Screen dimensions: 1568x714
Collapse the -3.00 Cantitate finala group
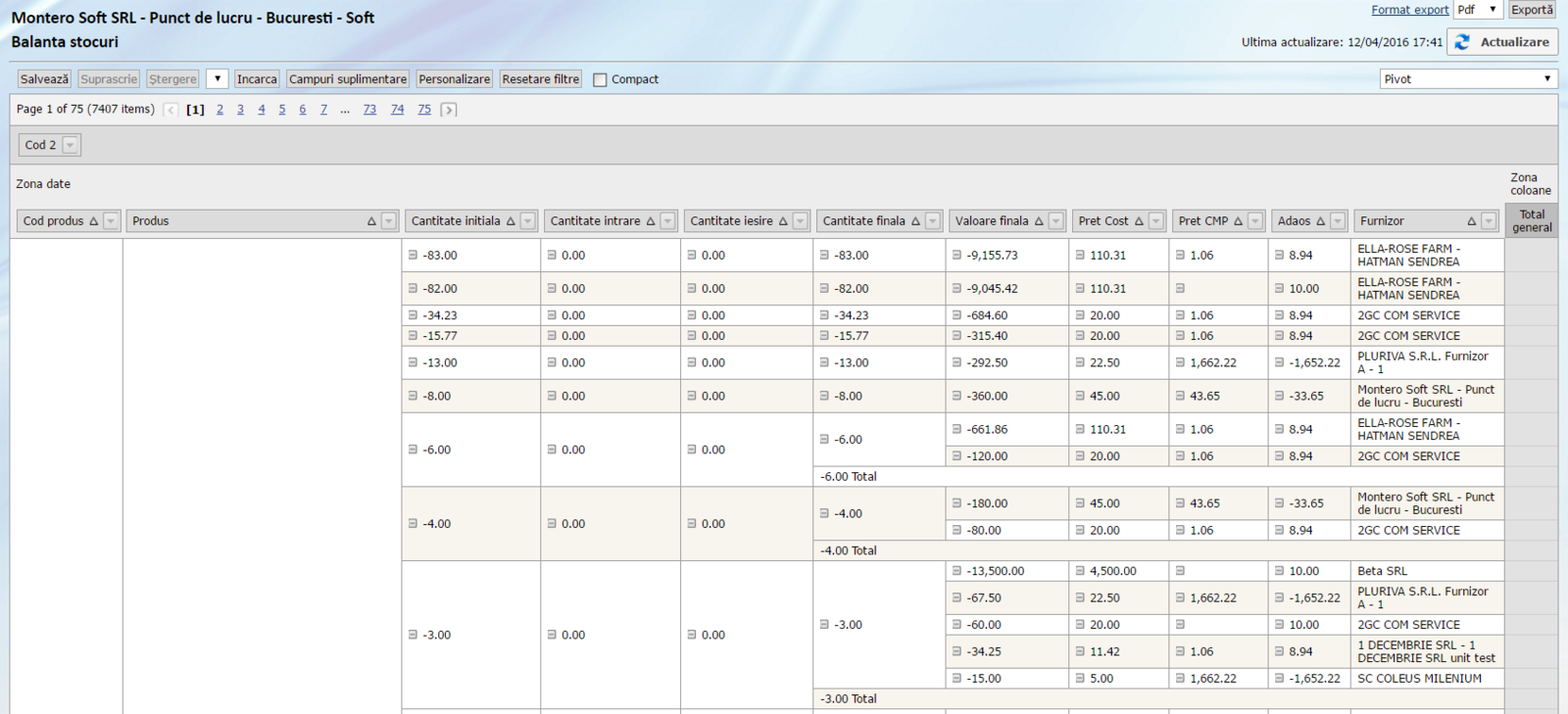[x=824, y=625]
